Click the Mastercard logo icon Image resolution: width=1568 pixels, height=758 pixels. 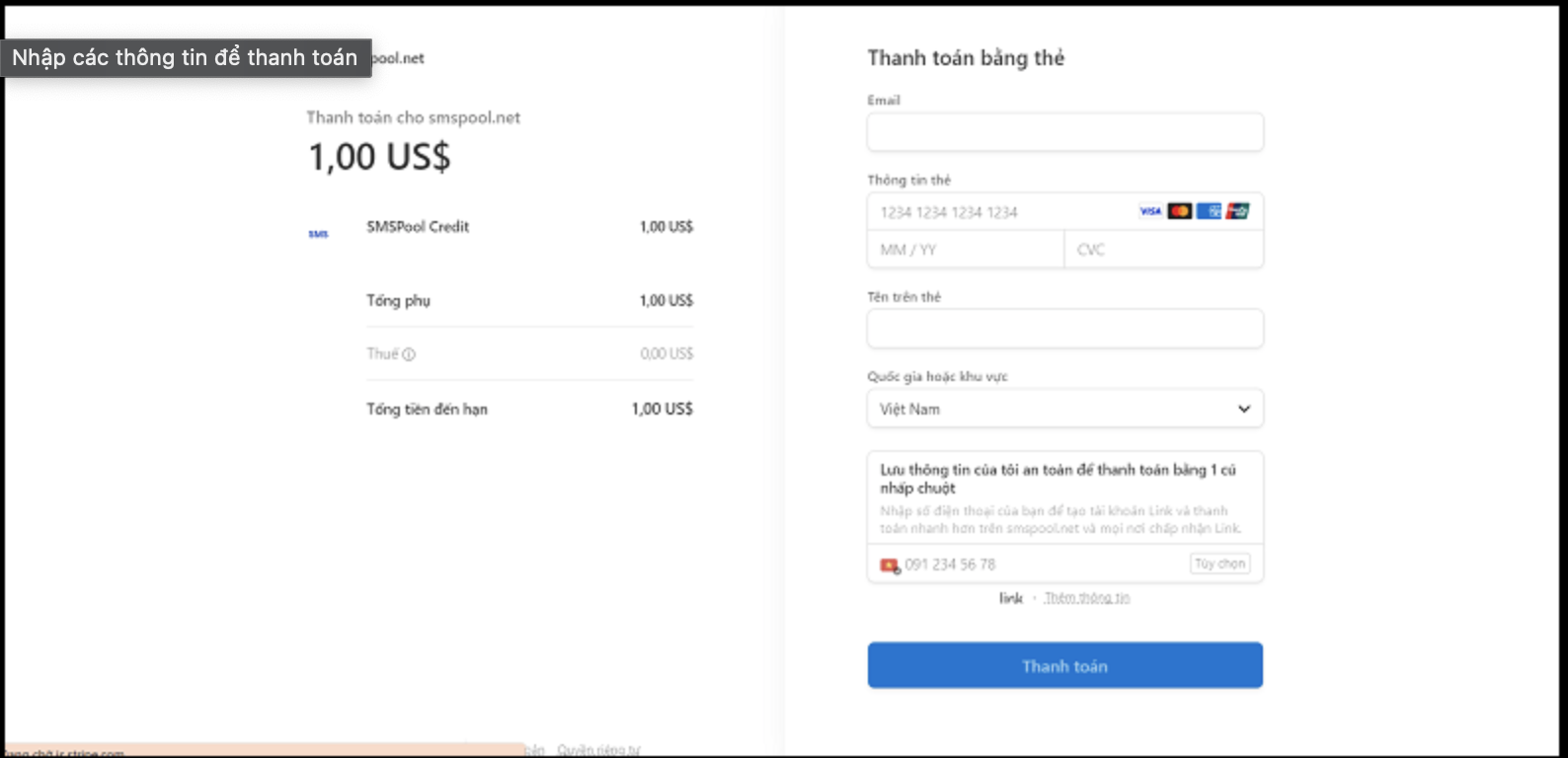click(1179, 211)
